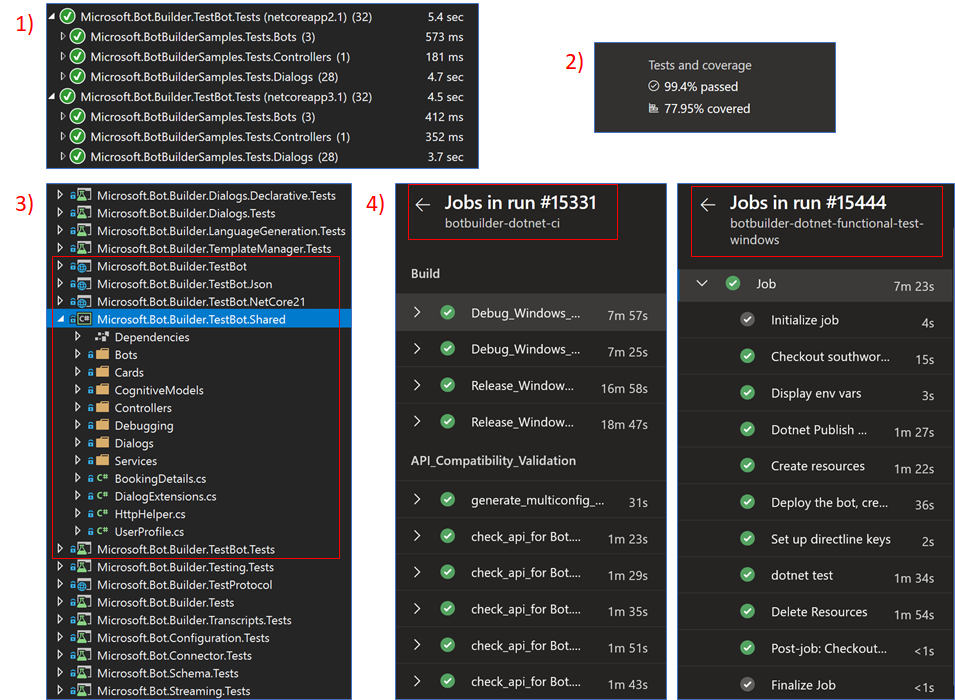This screenshot has height=700, width=955.
Task: Click success icon beside Dotnet Publish step
Action: click(748, 430)
